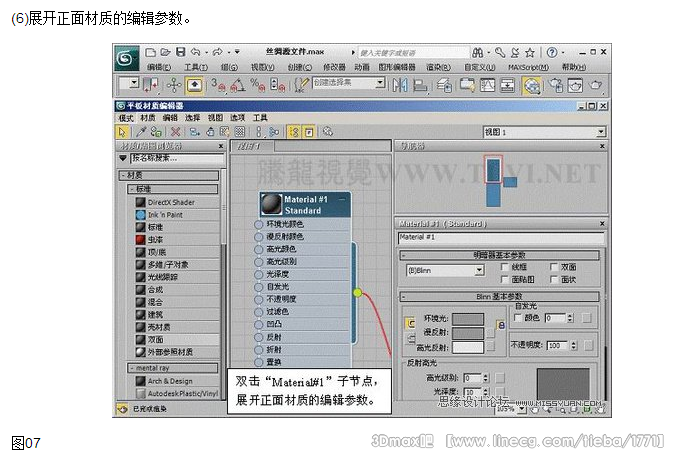Click the angle snap toggle icon
The width and height of the screenshot is (693, 458).
point(237,84)
